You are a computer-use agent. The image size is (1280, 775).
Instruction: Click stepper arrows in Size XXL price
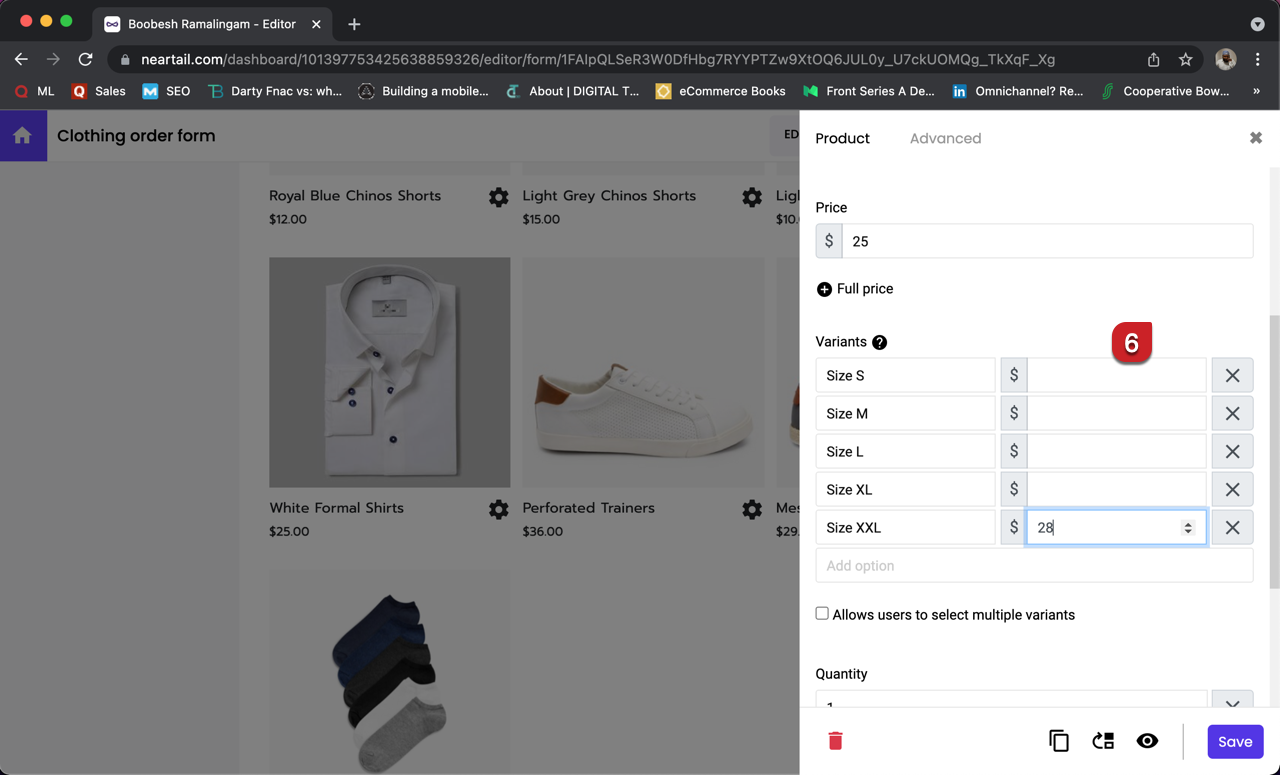click(1188, 528)
